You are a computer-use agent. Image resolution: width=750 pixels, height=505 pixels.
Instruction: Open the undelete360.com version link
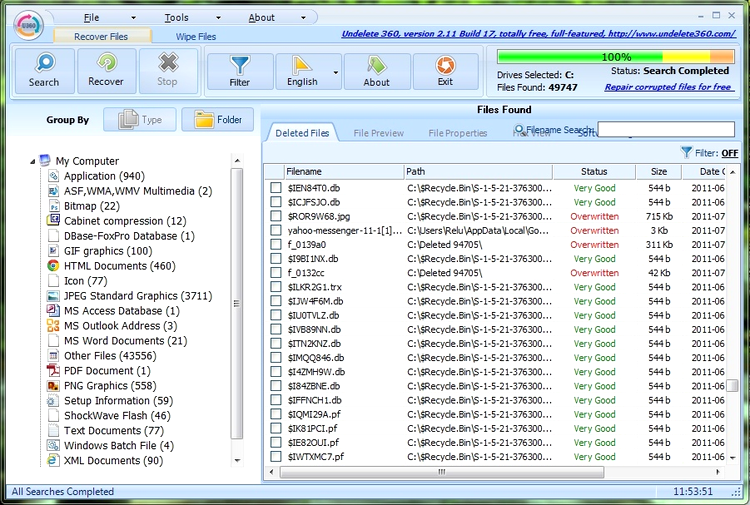(539, 33)
